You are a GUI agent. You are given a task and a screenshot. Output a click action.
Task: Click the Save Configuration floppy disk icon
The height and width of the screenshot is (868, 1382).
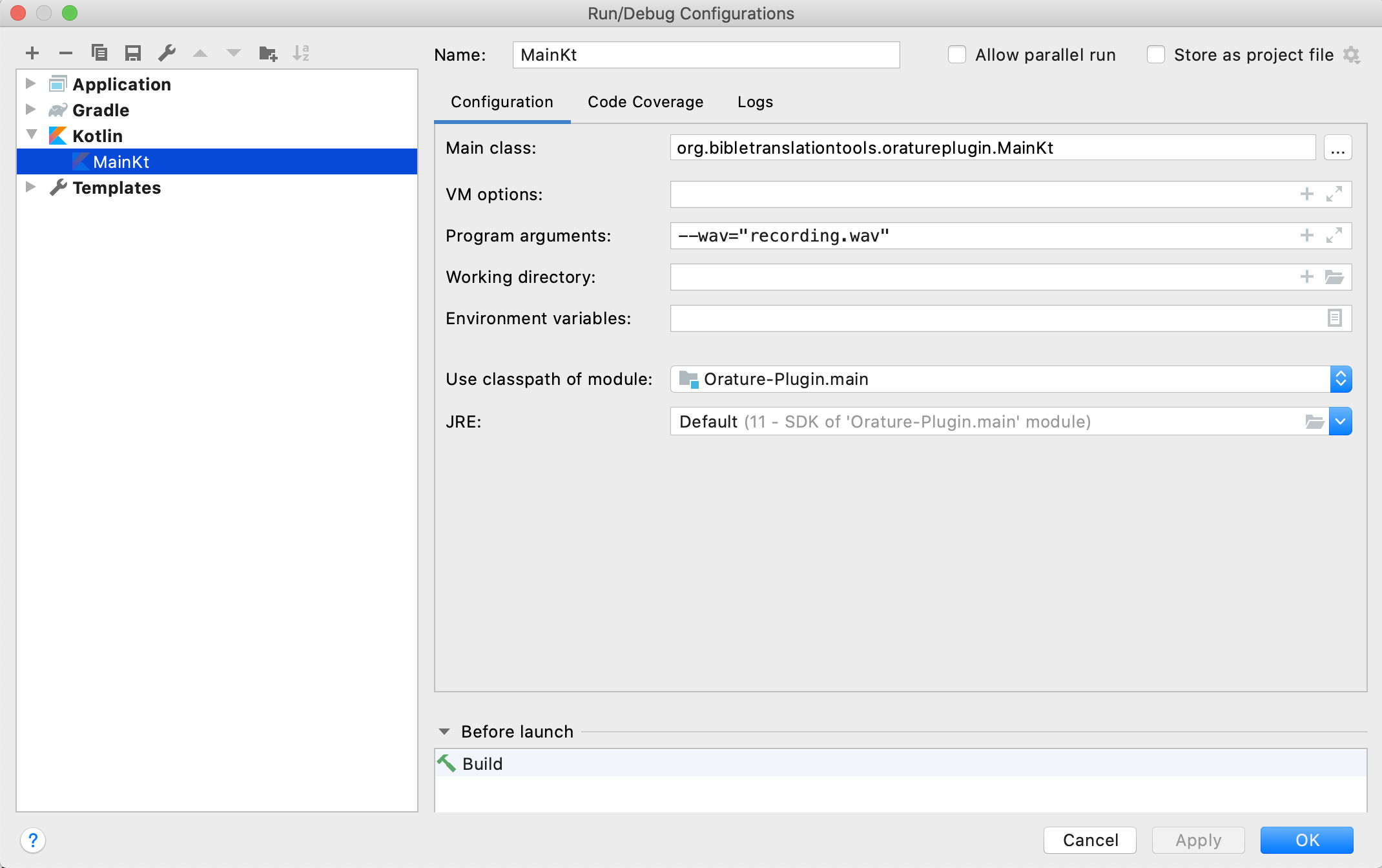(x=133, y=53)
